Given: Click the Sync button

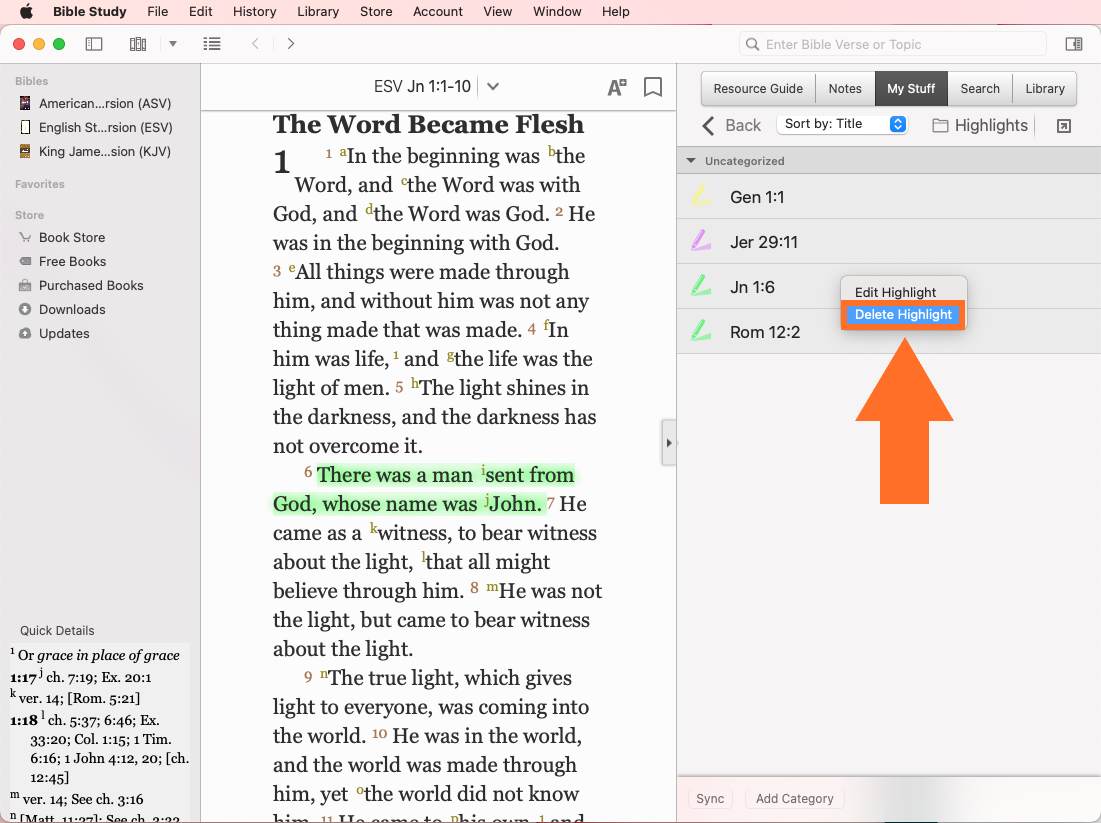Looking at the screenshot, I should point(710,799).
